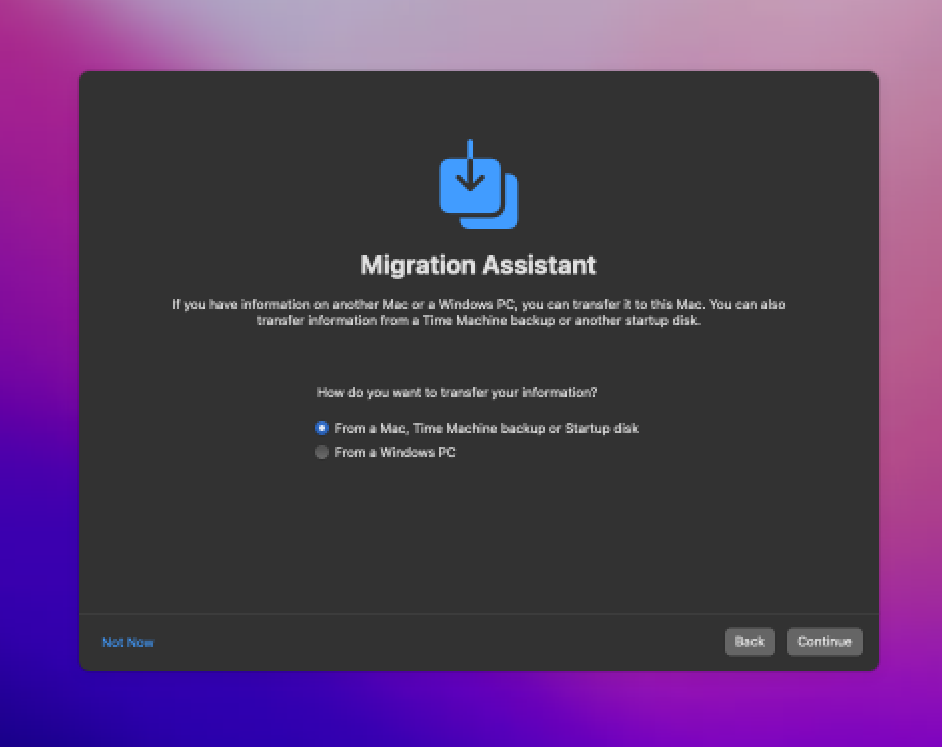Click the Migration Assistant download icon
The height and width of the screenshot is (747, 942).
[478, 184]
